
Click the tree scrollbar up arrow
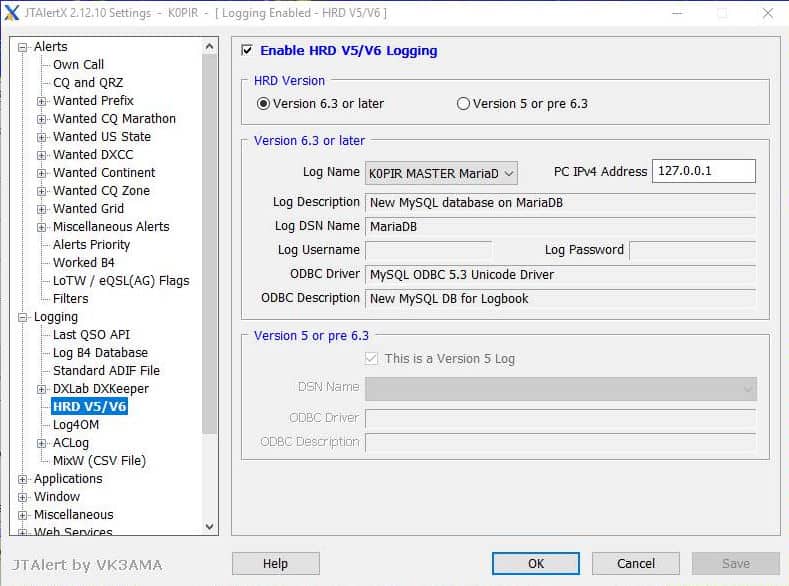click(209, 47)
